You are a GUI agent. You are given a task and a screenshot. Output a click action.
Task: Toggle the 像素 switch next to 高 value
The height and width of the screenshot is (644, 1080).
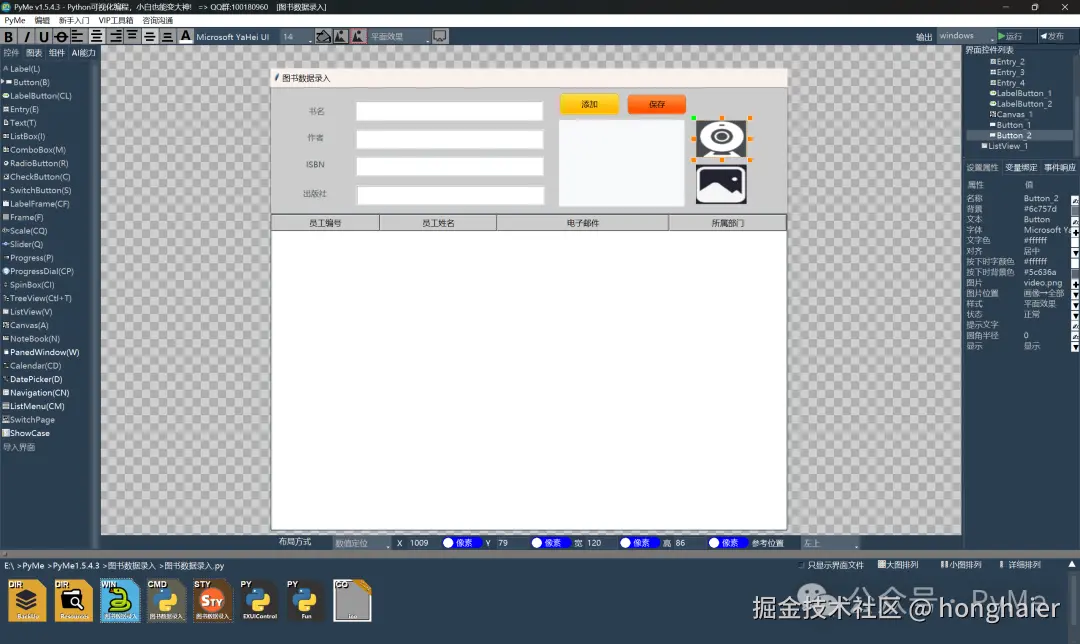(726, 543)
